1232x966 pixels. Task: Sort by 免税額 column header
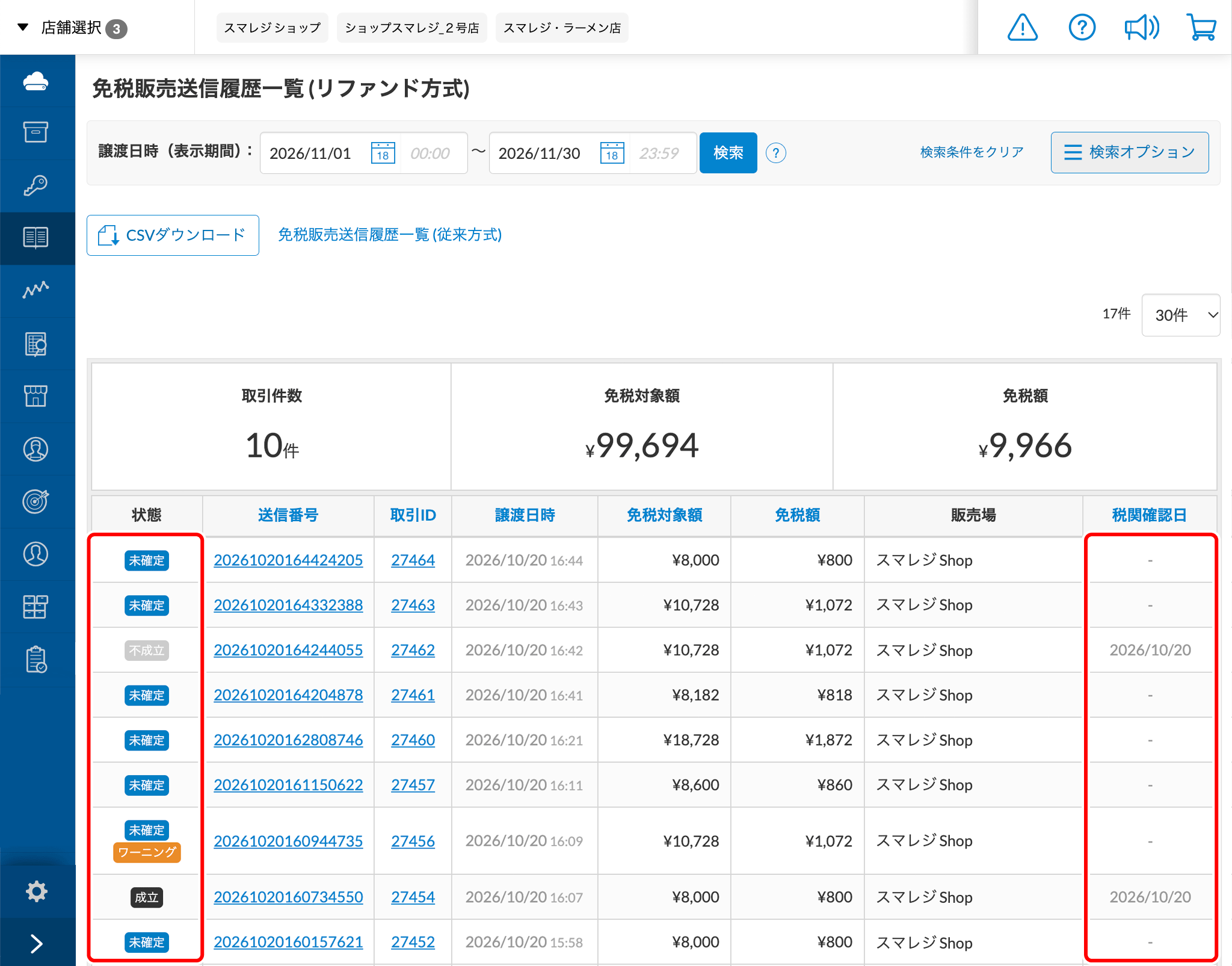[x=798, y=515]
